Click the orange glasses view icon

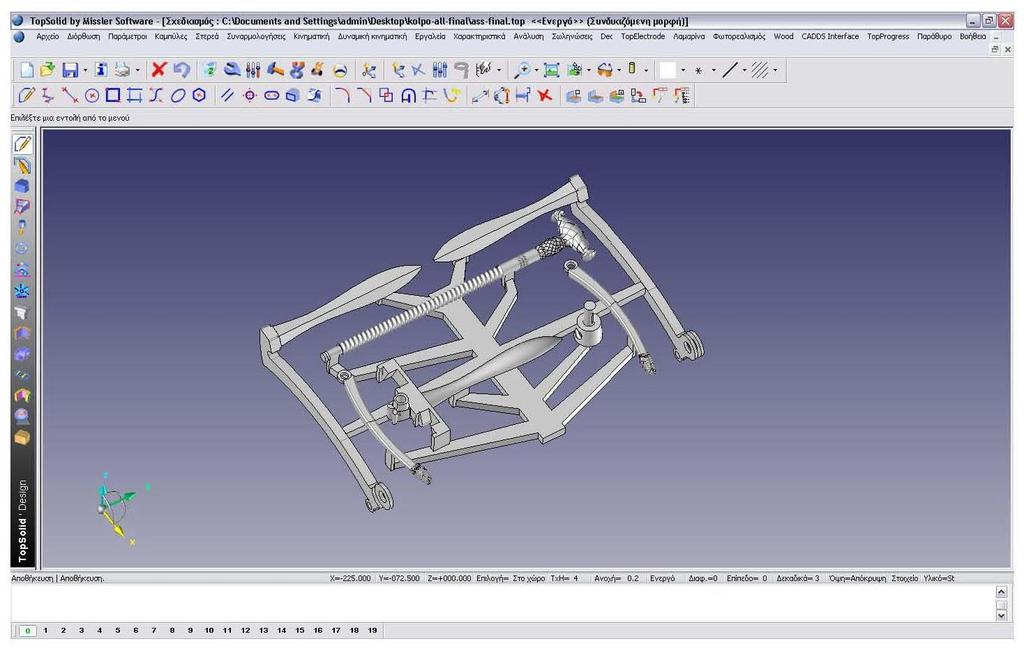coord(605,69)
